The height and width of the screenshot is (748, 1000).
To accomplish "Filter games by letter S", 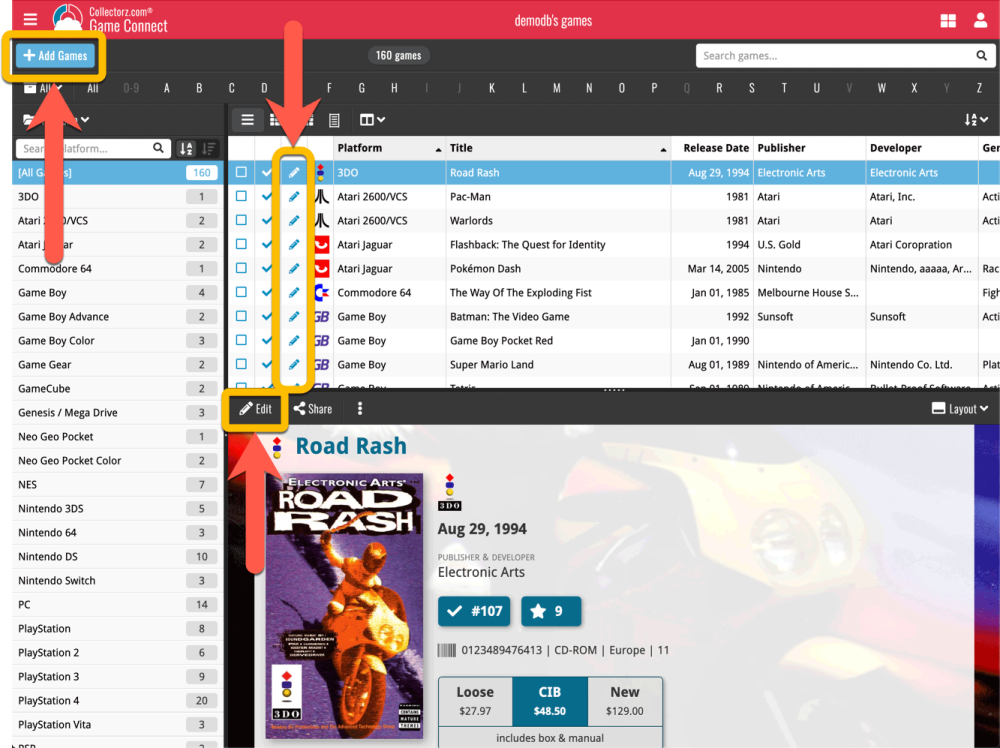I will (751, 88).
